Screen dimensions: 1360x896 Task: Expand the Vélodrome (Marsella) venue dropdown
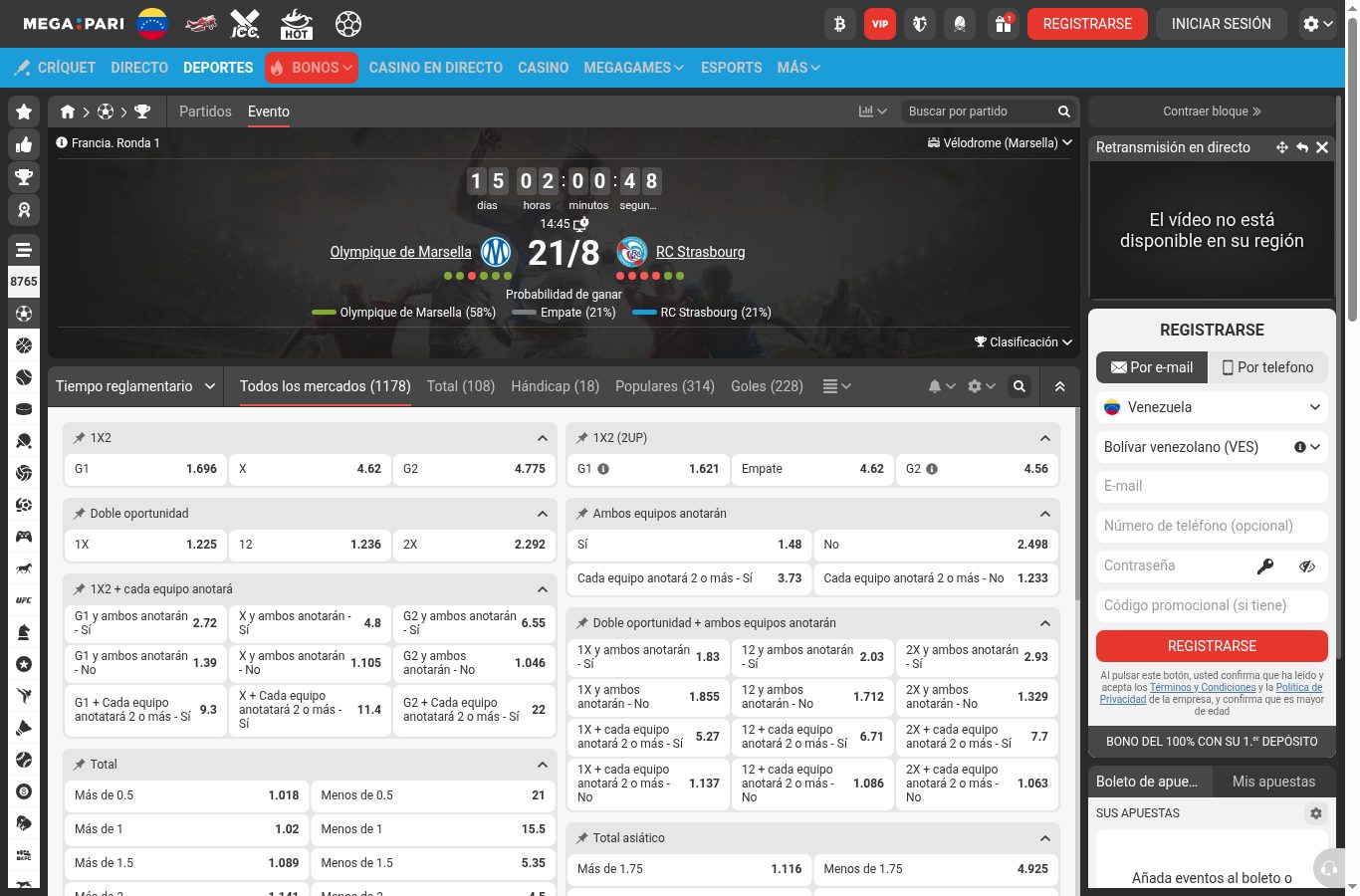(1000, 142)
